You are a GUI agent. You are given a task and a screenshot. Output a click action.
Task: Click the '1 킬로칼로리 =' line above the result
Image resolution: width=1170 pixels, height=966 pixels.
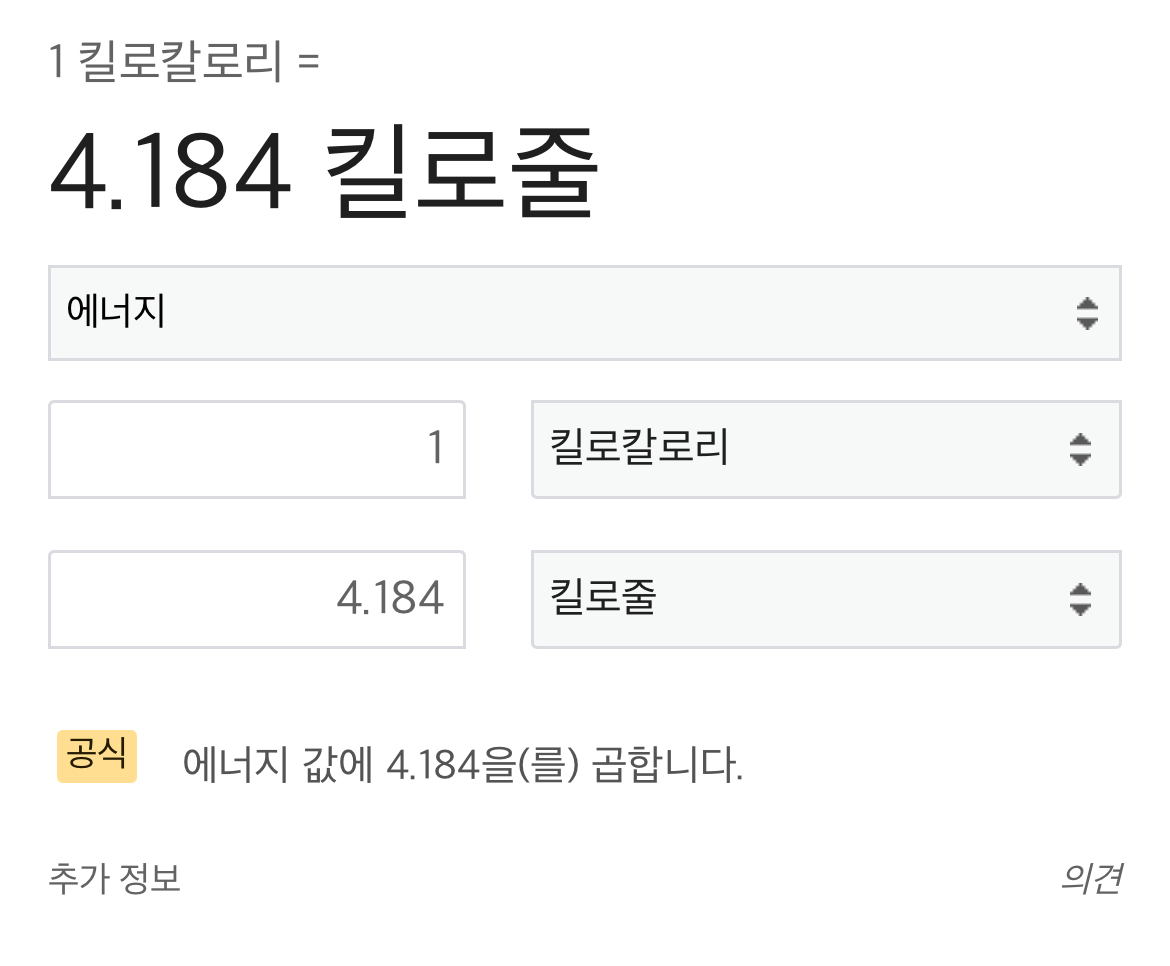pyautogui.click(x=184, y=63)
